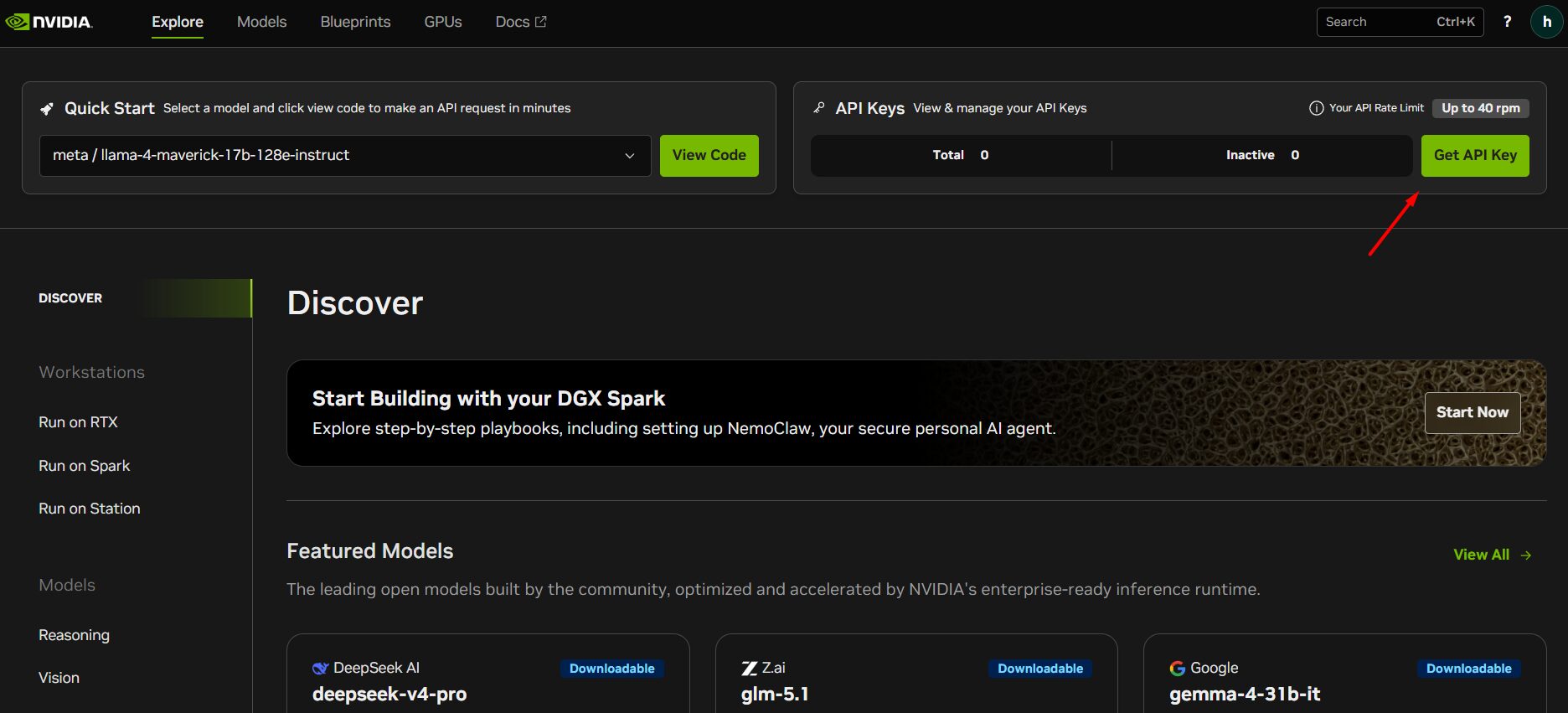Click the Featured Models heading
Viewport: 1568px width, 713px height.
[369, 550]
